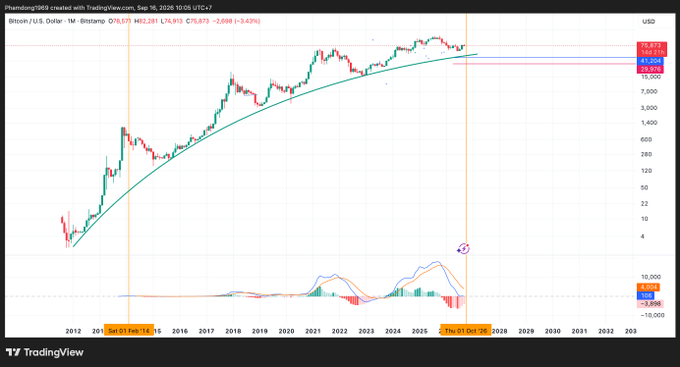The image size is (680, 367).
Task: Click the 2016 year label on time axis
Action: [x=180, y=331]
